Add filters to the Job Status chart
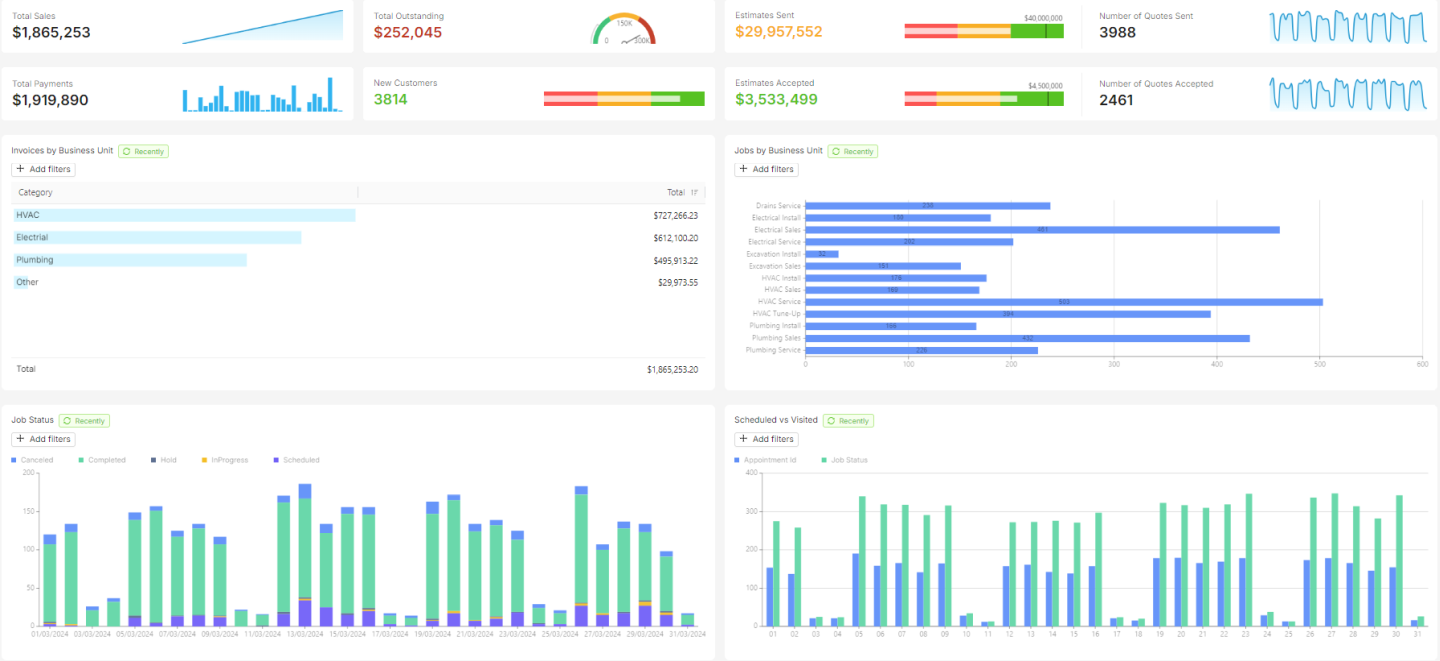The height and width of the screenshot is (661, 1440). coord(43,439)
